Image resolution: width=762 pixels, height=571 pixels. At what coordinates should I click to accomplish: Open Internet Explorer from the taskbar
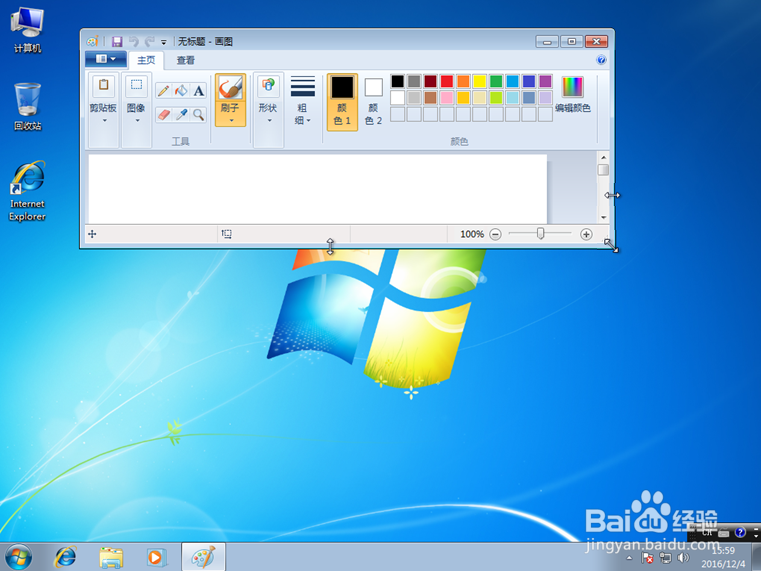pos(65,557)
